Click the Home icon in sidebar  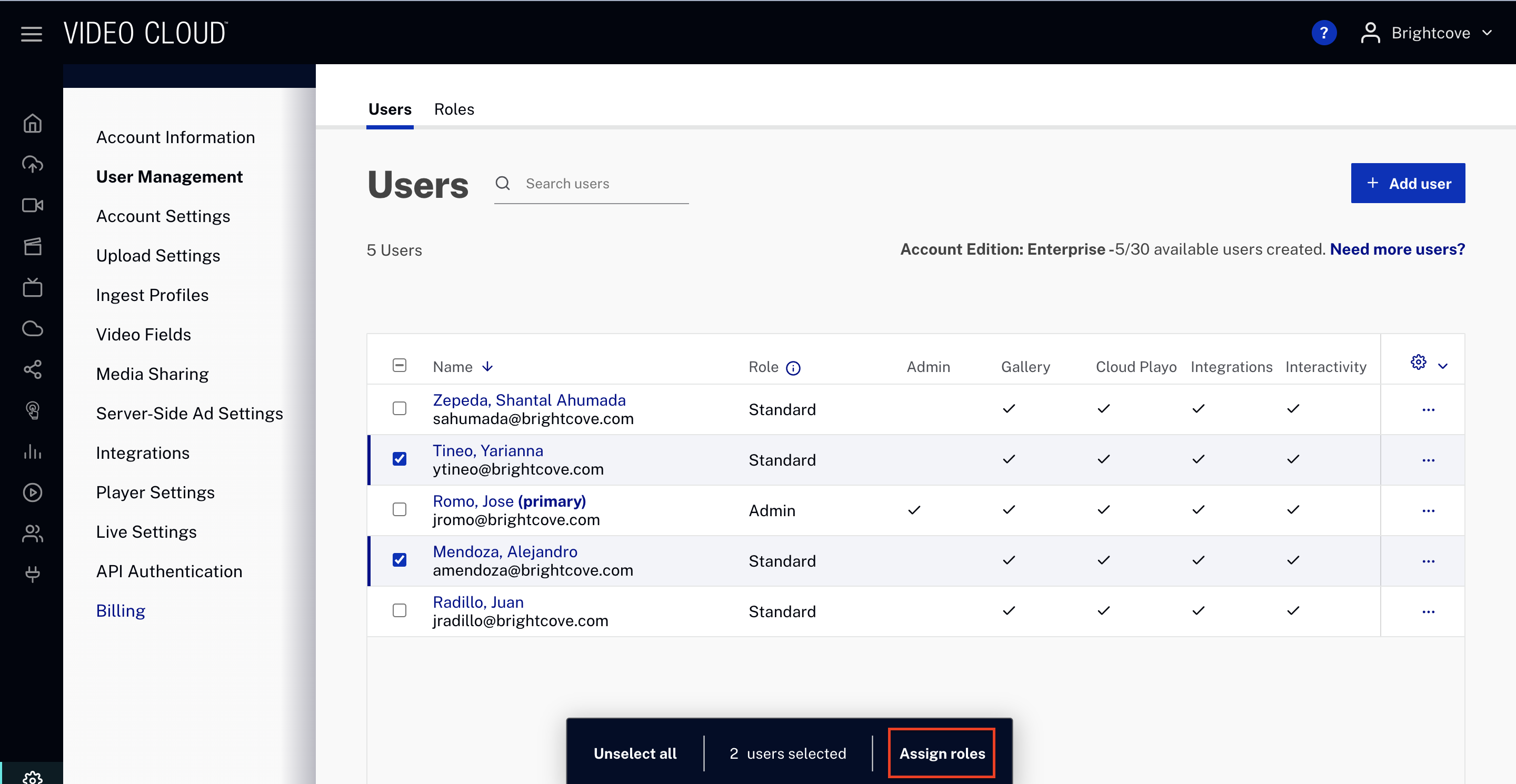pyautogui.click(x=32, y=124)
